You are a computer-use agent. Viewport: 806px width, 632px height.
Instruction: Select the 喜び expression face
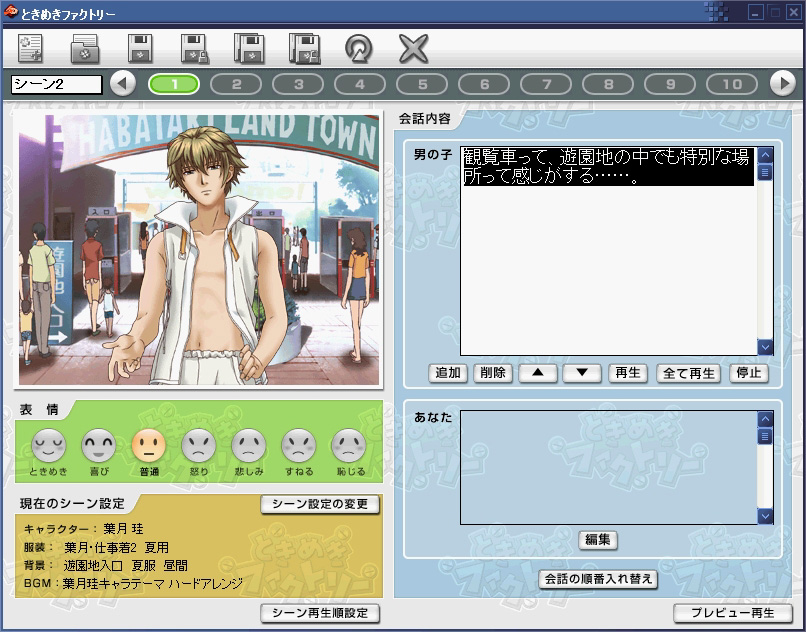(x=99, y=446)
